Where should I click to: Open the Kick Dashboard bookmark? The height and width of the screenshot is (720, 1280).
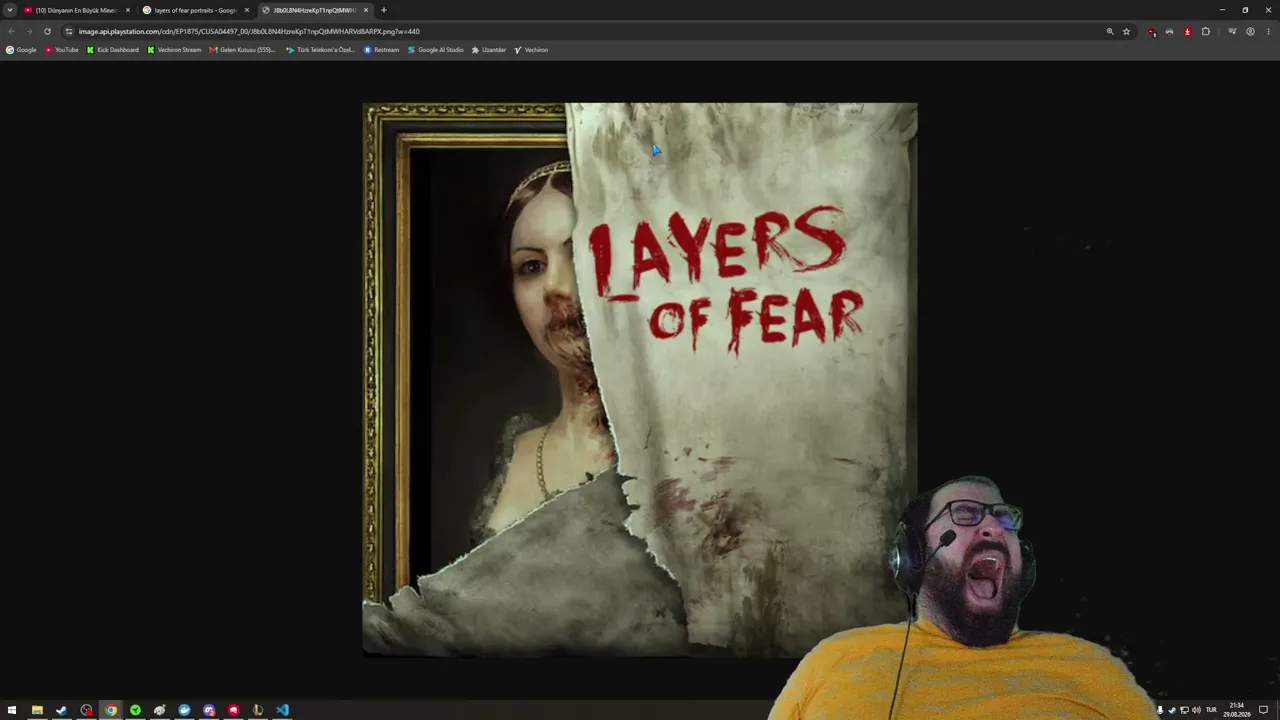click(113, 50)
